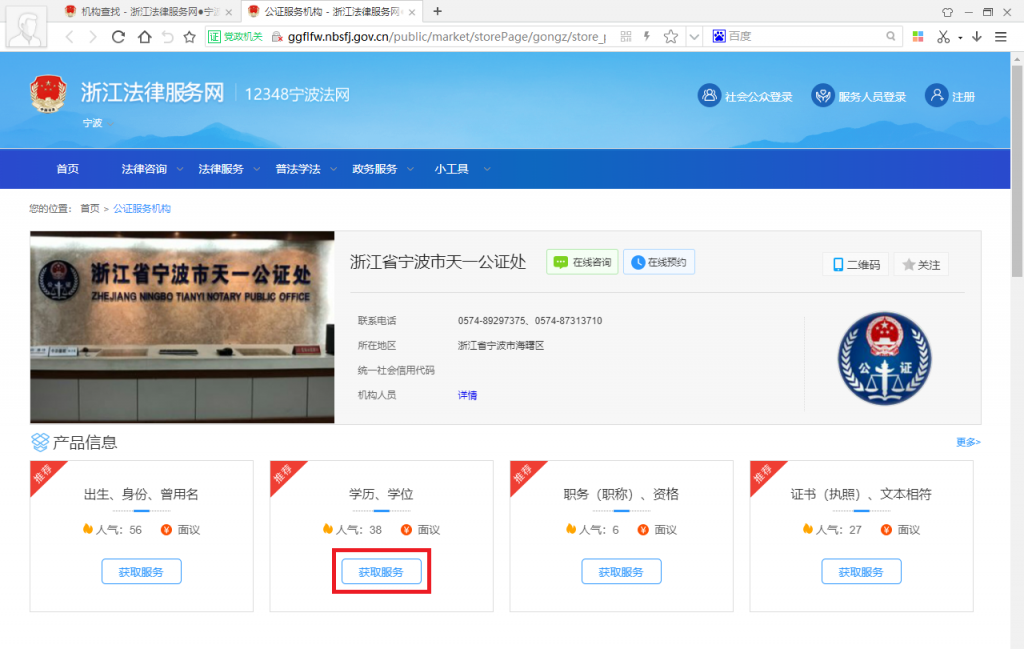Click the undo close-tab icon
1024x649 pixels.
168,37
